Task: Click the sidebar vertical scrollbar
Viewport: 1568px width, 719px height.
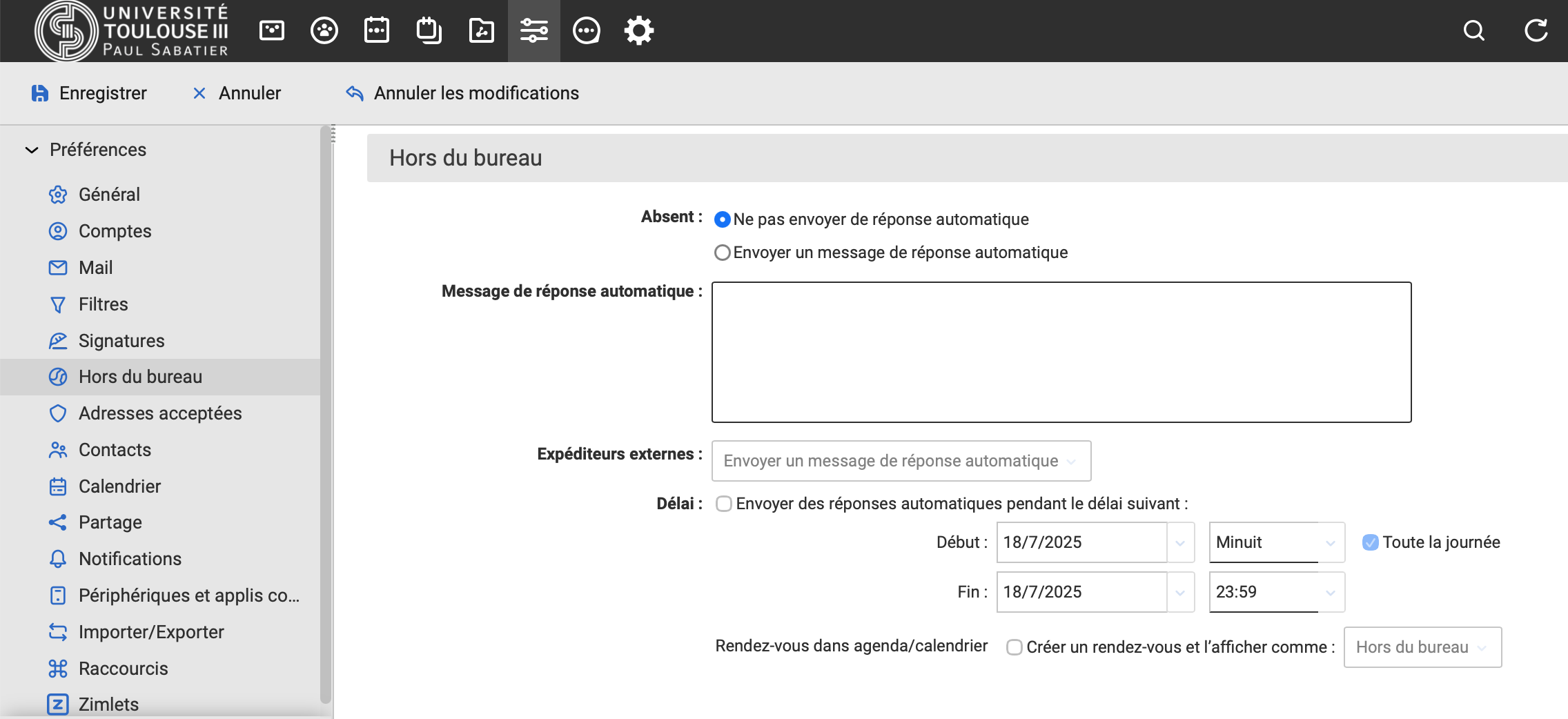Action: (326, 414)
